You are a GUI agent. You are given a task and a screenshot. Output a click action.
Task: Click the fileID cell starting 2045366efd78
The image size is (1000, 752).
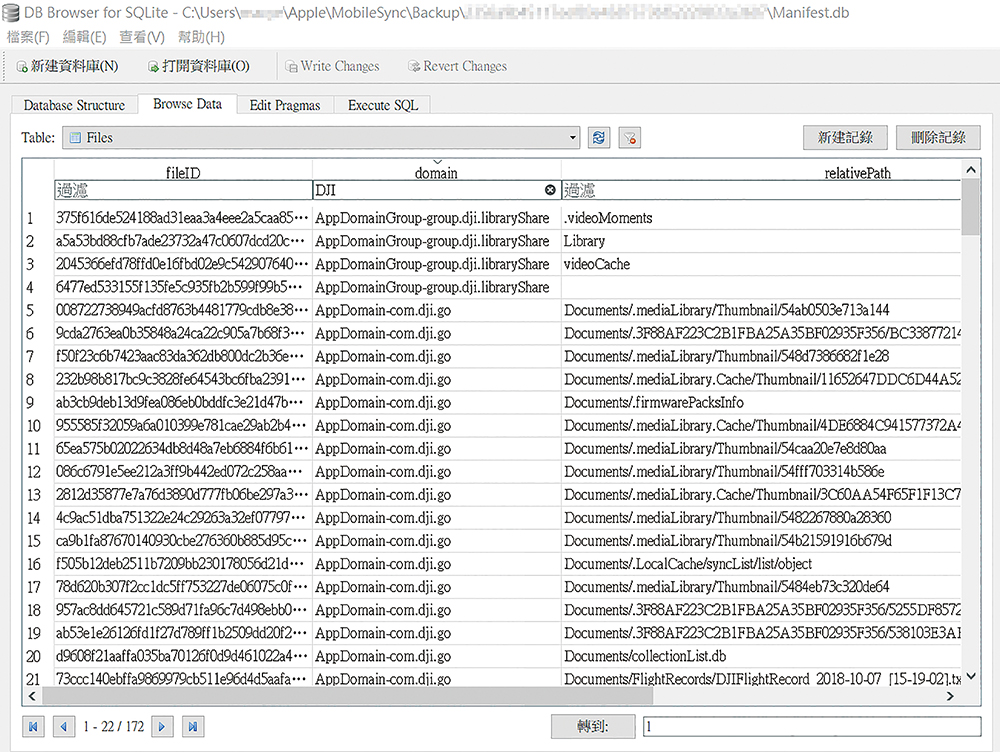(183, 264)
